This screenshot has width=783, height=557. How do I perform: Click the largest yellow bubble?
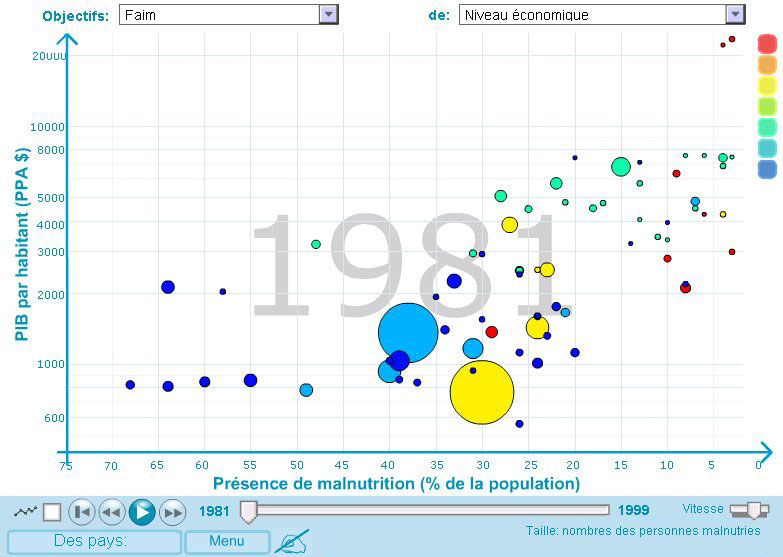point(481,393)
